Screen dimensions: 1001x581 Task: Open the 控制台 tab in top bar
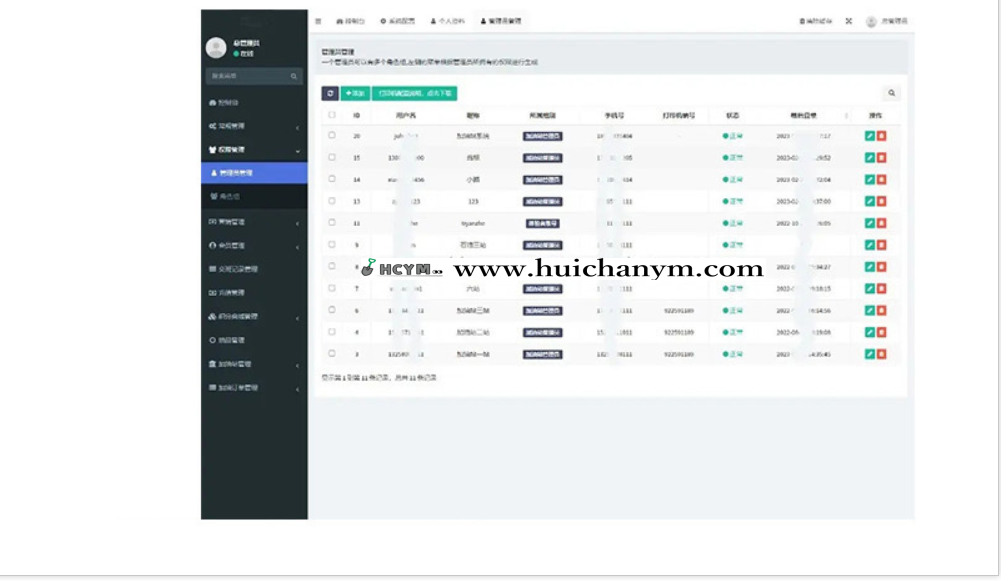[350, 21]
